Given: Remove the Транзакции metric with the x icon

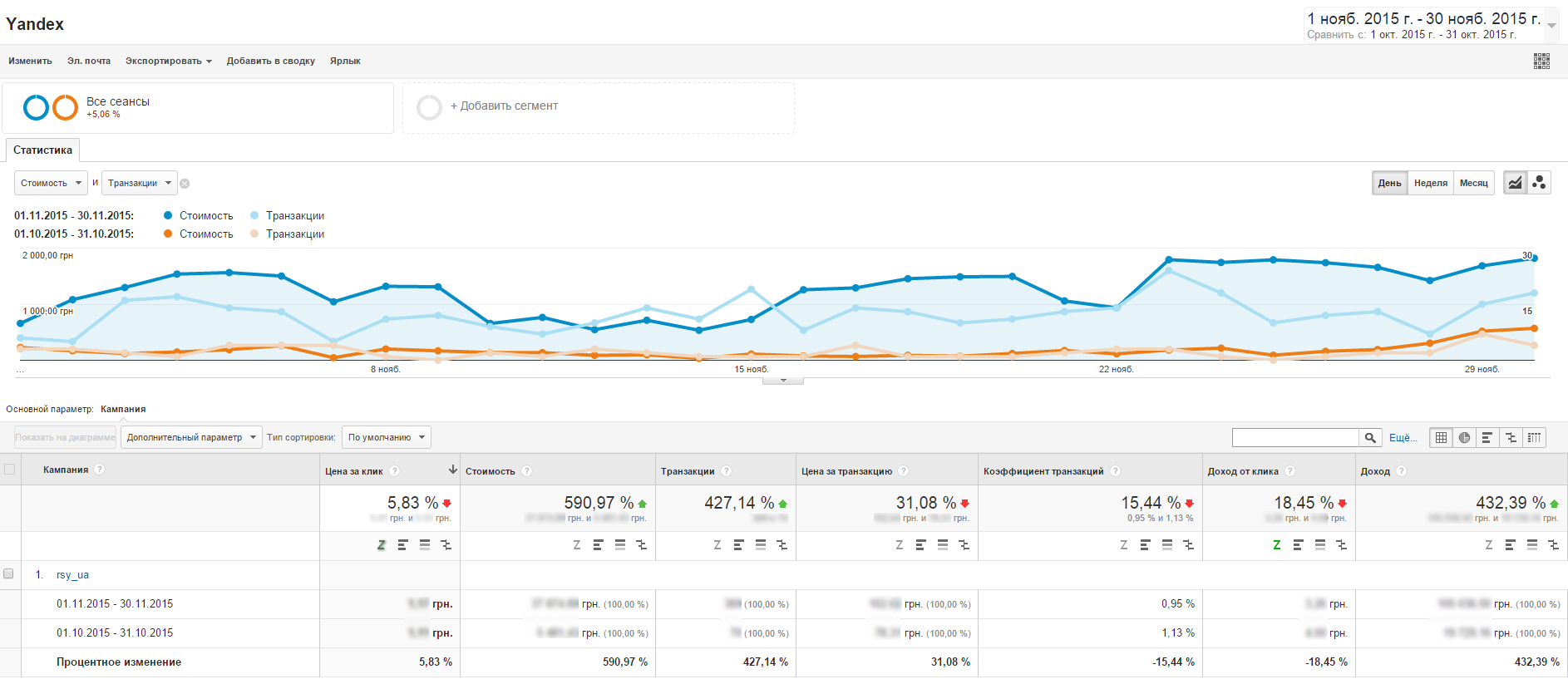Looking at the screenshot, I should click(185, 184).
